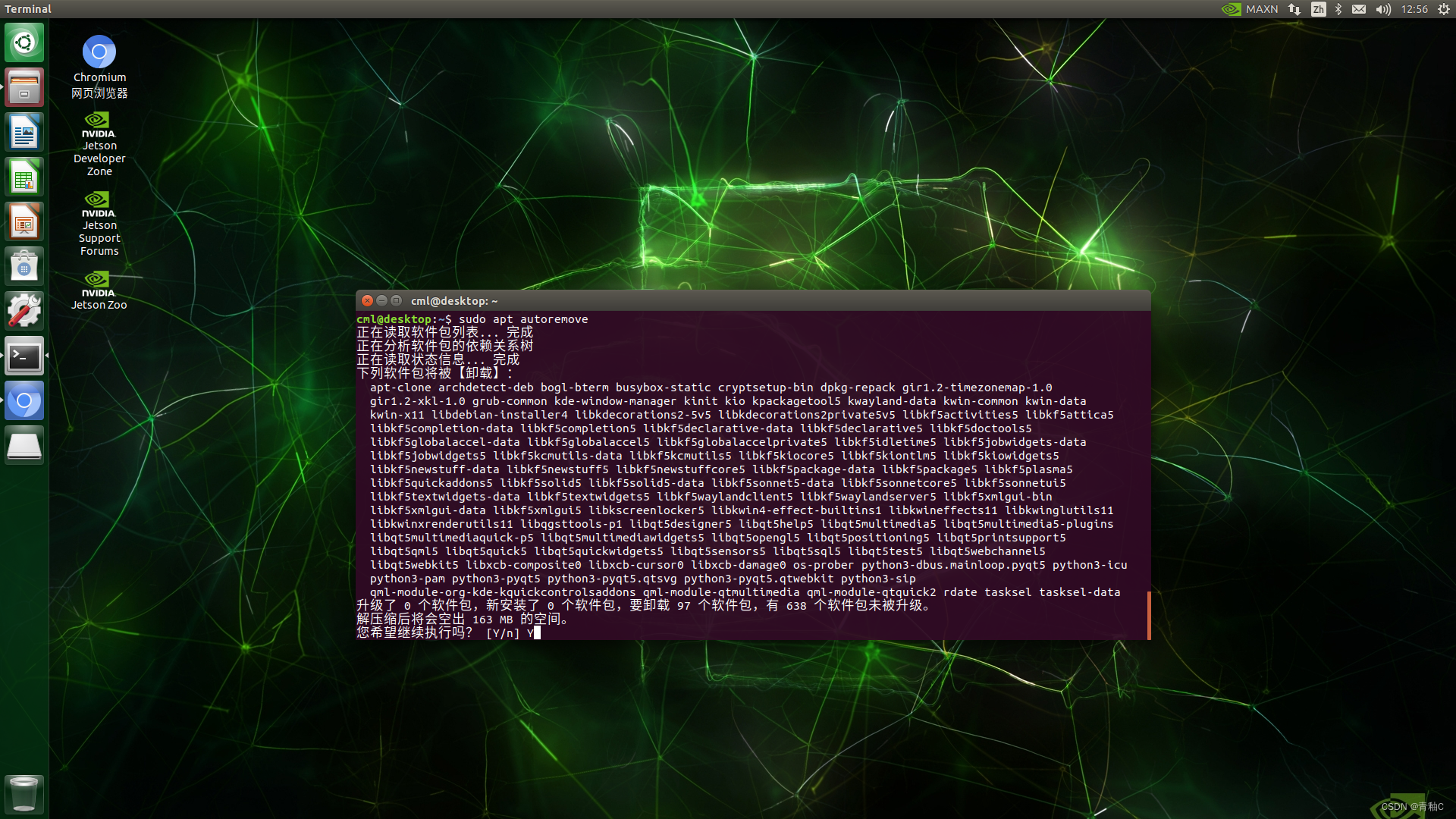Click the sudo apt autoremove command text
The height and width of the screenshot is (819, 1456).
coord(523,319)
